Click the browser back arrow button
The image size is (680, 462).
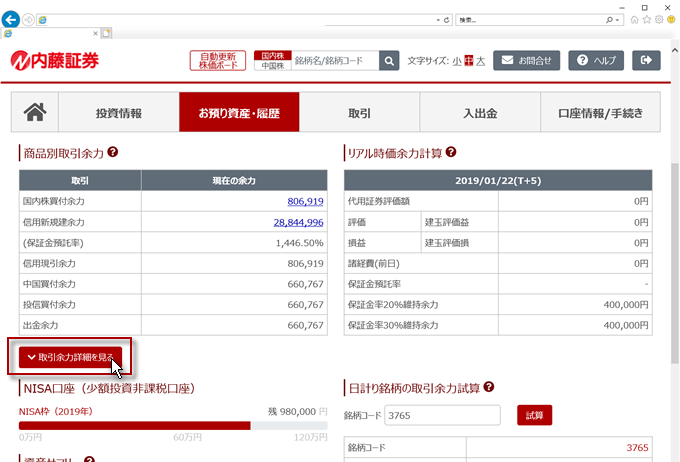point(11,19)
